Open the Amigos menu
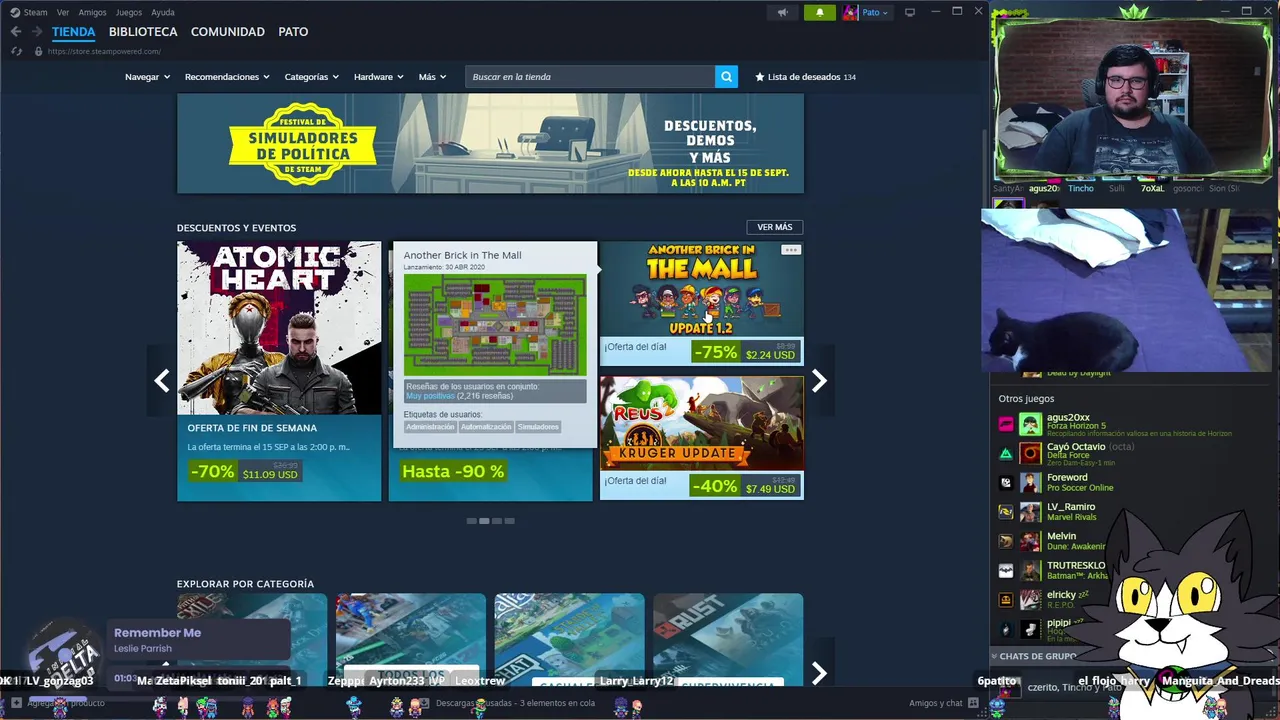 [92, 12]
